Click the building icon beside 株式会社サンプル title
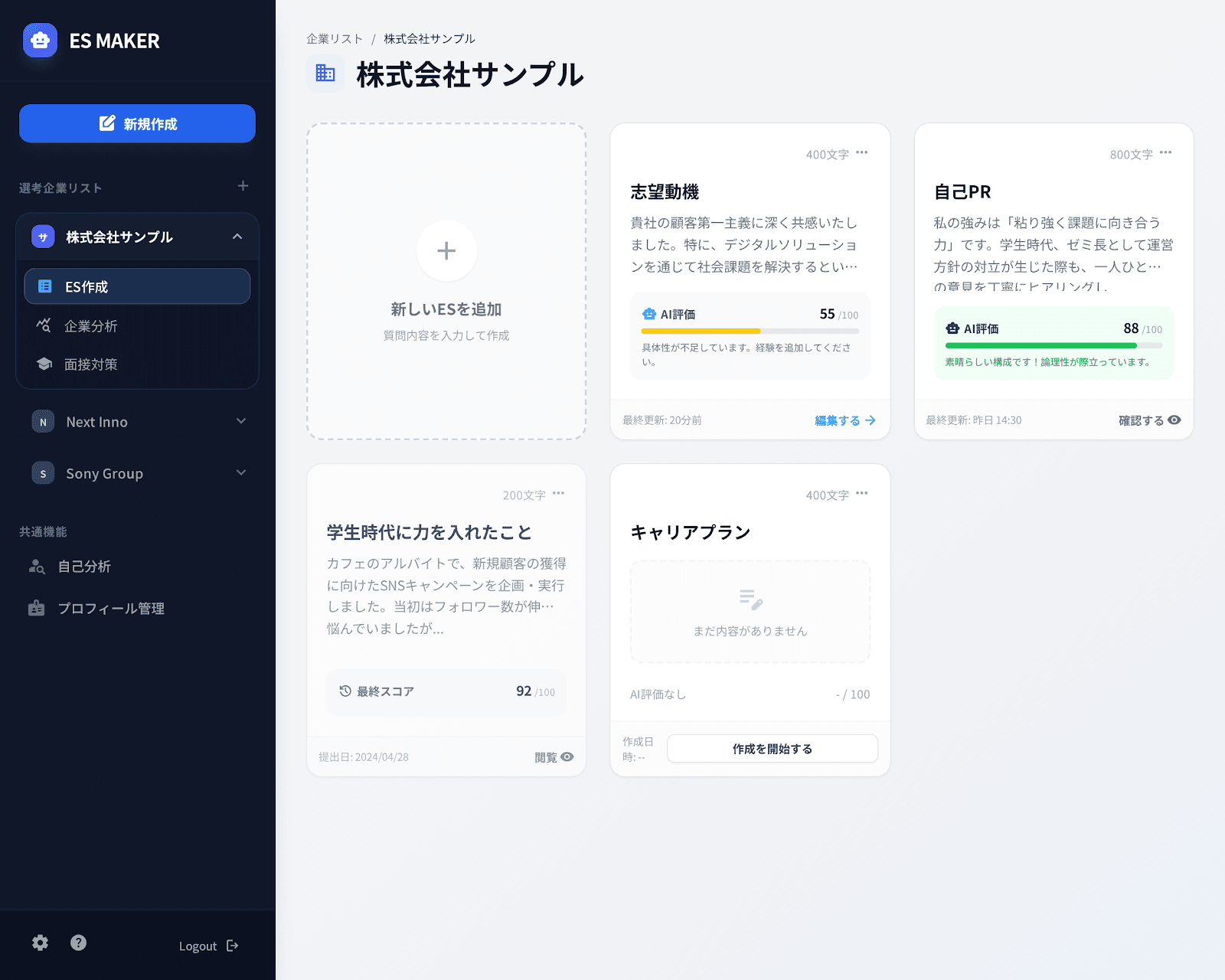Screen dimensions: 1225x980 (x=325, y=74)
